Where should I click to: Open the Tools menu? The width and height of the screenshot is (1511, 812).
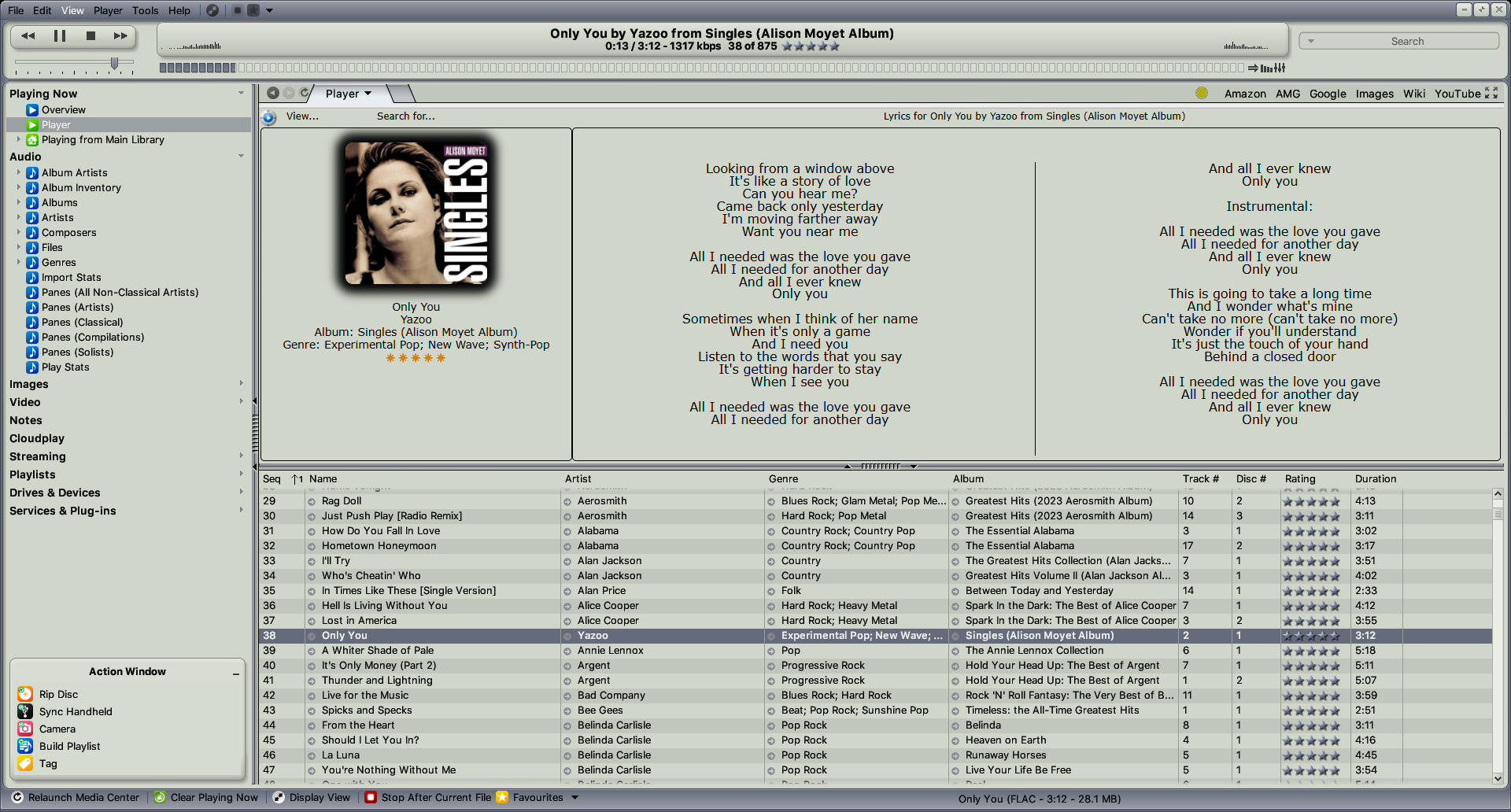click(x=145, y=10)
